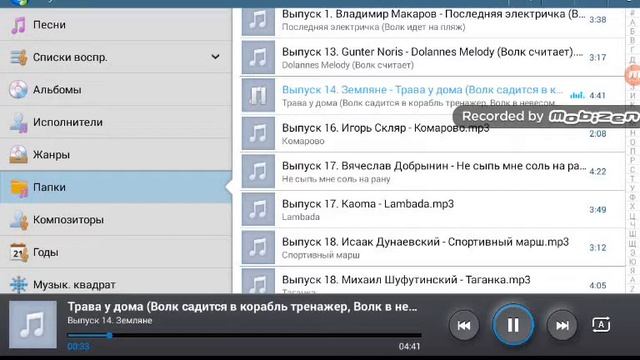Click elapsed time label in player

[78, 347]
